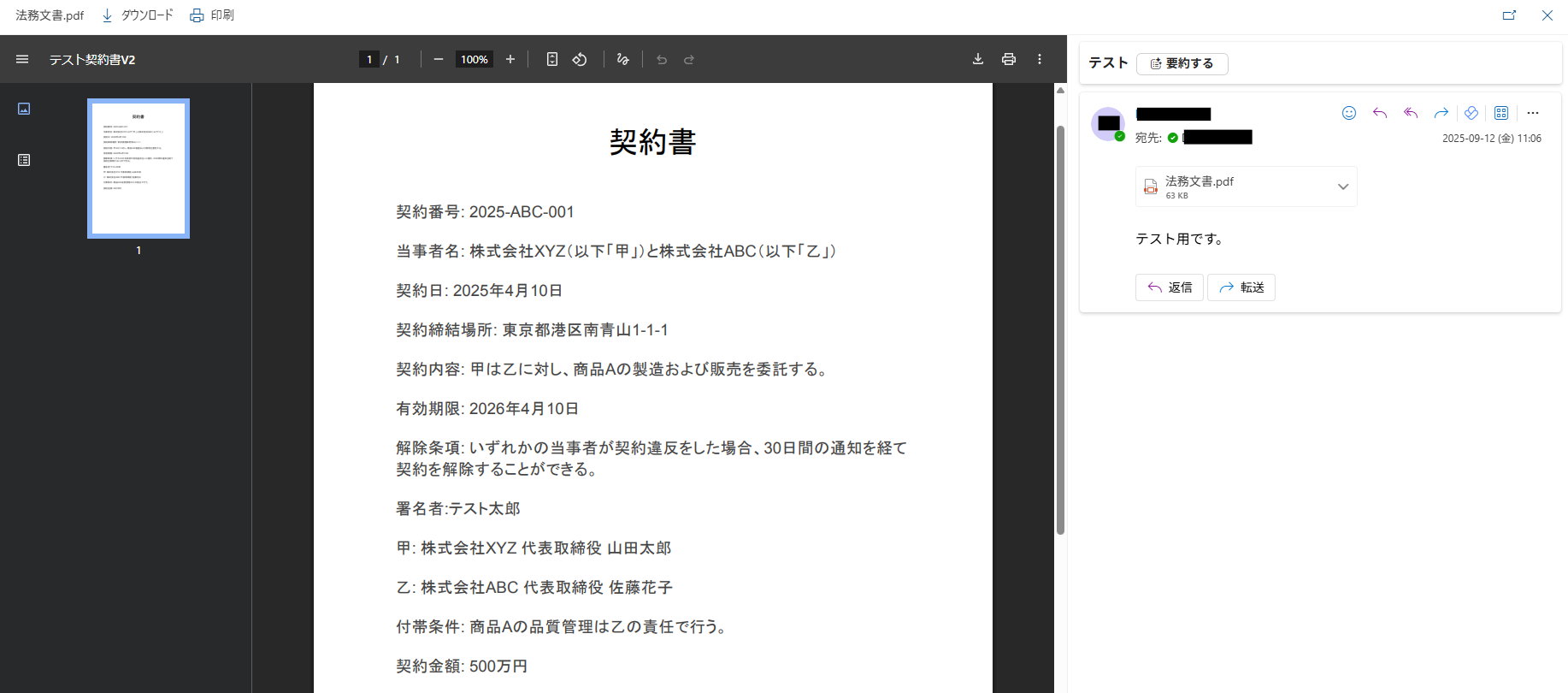Print the PDF from the viewer toolbar
The image size is (1568, 693).
[x=1009, y=59]
